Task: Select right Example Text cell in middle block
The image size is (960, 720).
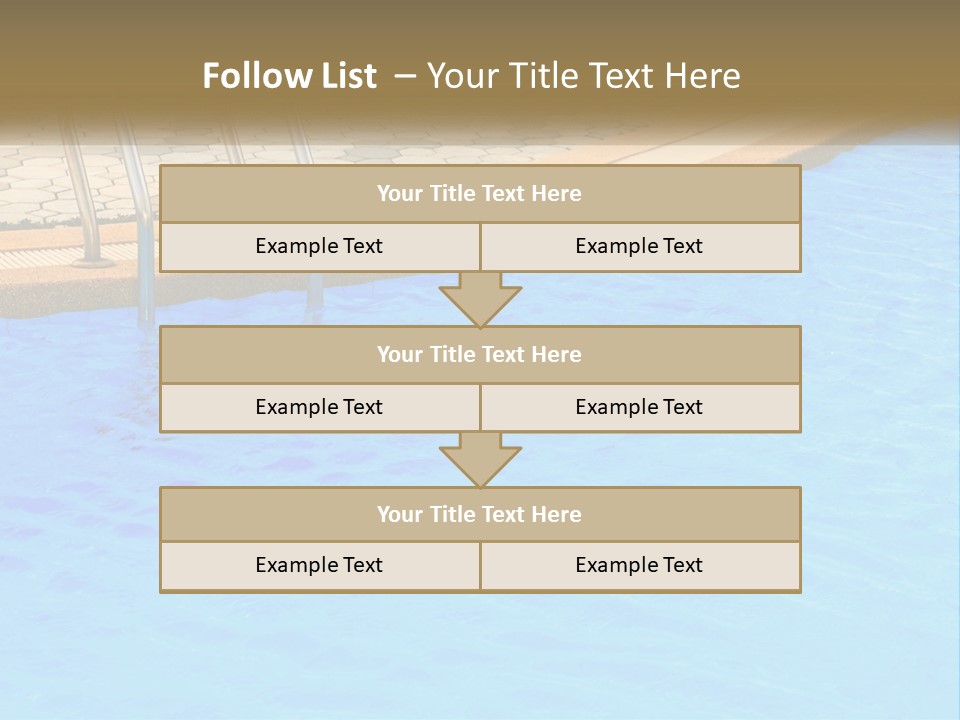Action: tap(640, 407)
